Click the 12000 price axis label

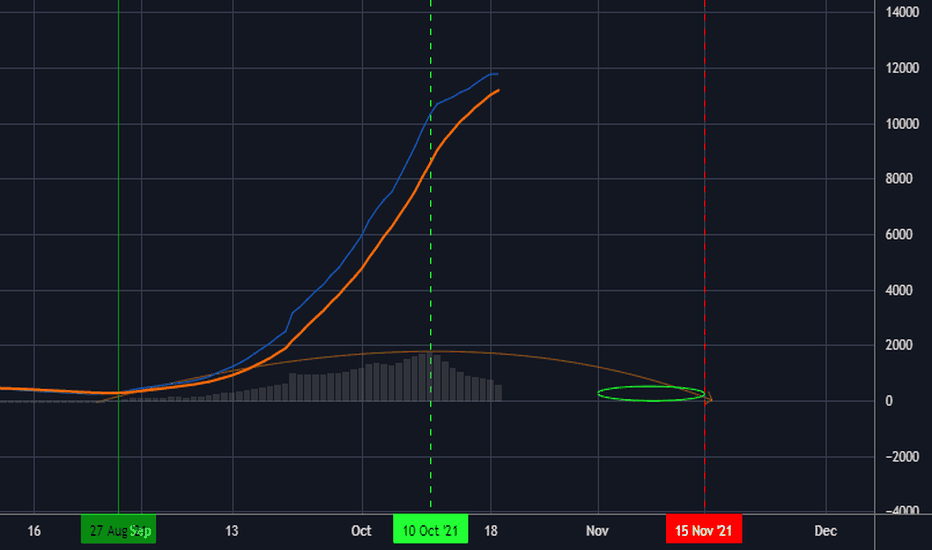point(902,68)
